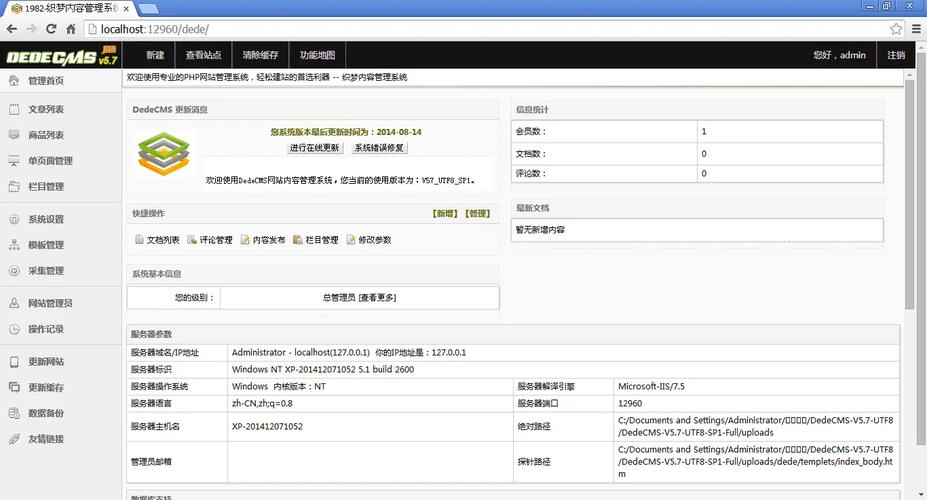
Task: Select the 1982-织梦内容管理系统 browser tab
Action: click(68, 8)
